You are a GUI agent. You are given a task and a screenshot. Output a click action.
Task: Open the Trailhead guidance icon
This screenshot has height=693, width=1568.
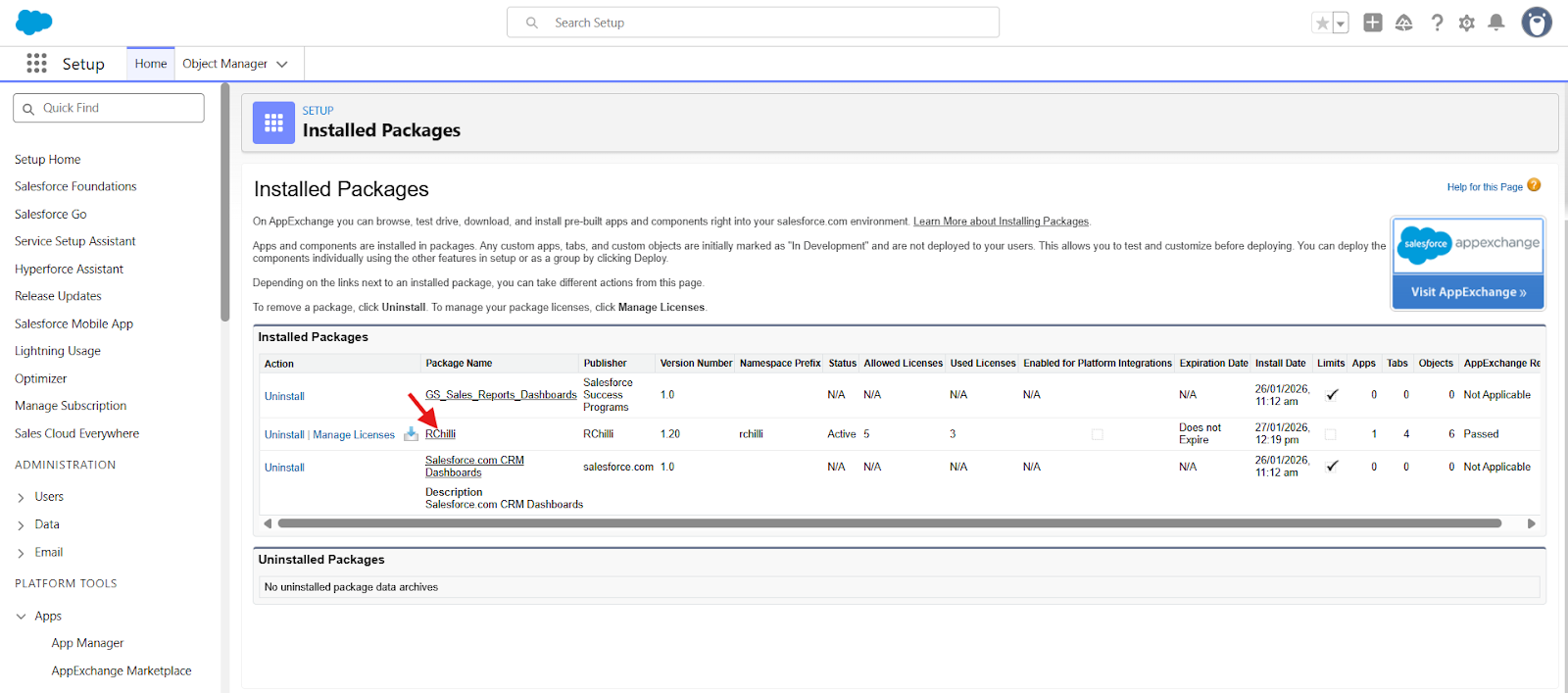tap(1403, 23)
